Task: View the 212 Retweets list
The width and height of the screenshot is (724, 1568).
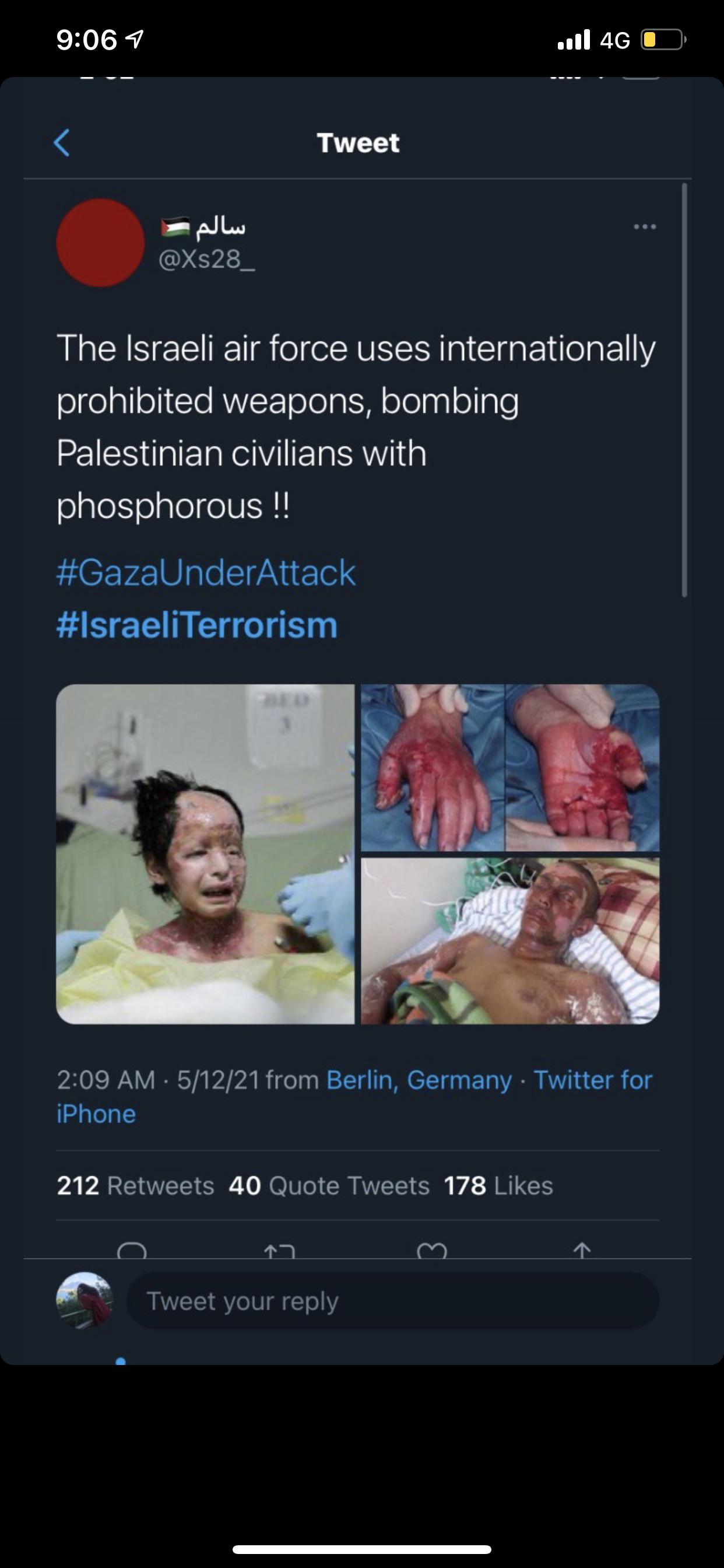Action: [135, 1186]
